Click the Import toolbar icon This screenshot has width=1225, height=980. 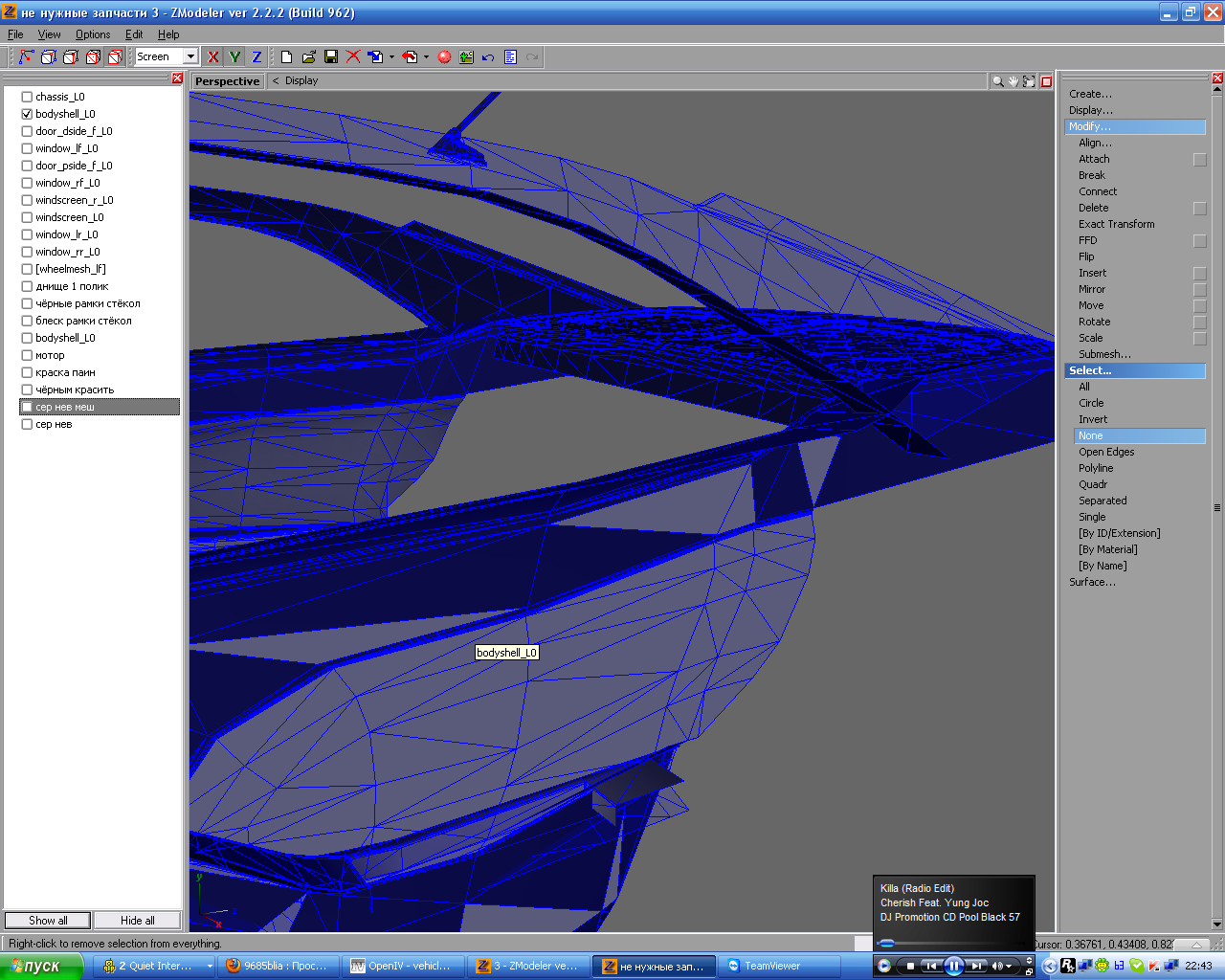click(375, 57)
